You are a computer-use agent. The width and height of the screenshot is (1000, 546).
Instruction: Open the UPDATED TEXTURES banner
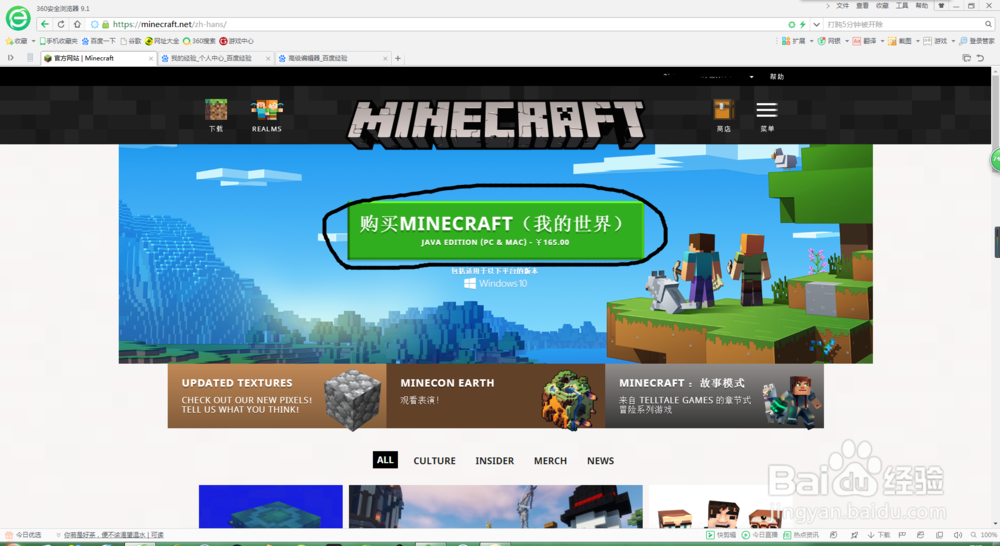277,395
